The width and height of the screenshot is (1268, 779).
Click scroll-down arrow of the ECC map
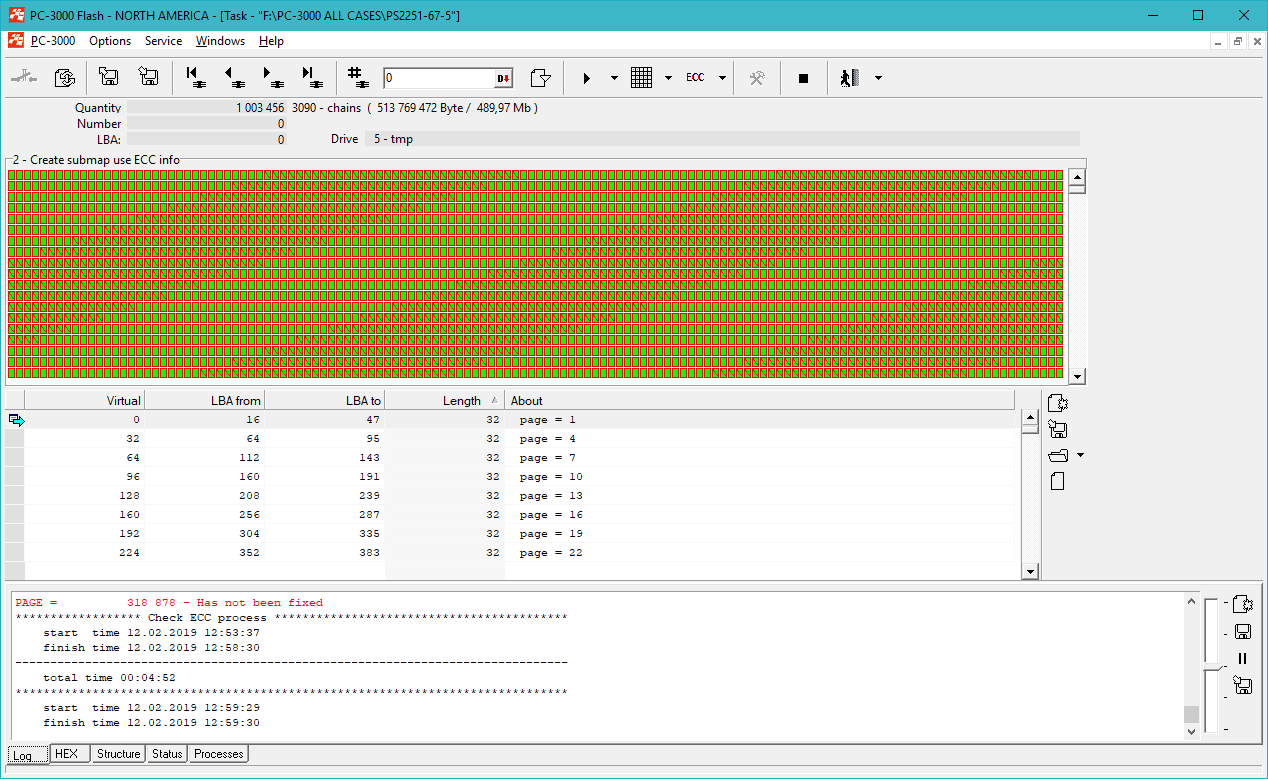[x=1077, y=377]
